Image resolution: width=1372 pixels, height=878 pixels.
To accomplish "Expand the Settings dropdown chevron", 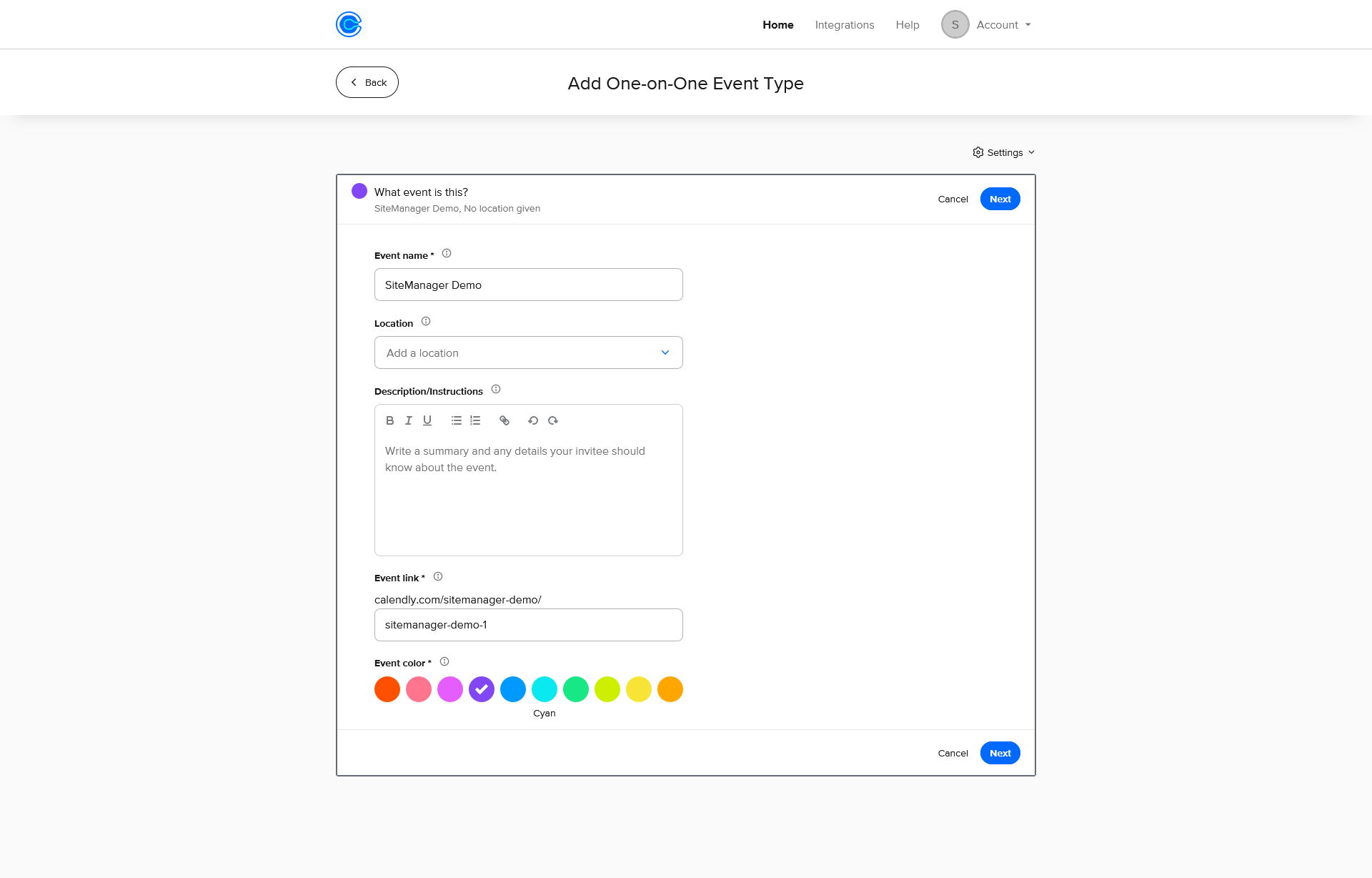I will tap(1031, 152).
